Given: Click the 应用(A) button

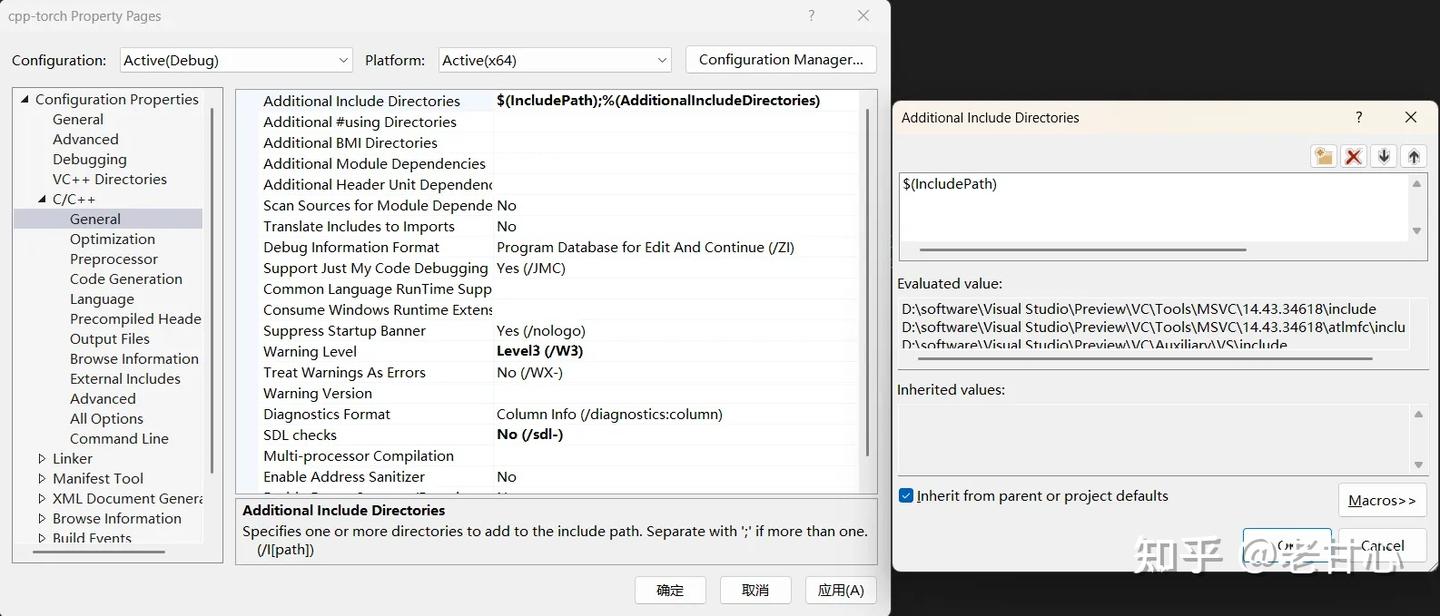Looking at the screenshot, I should [x=841, y=590].
